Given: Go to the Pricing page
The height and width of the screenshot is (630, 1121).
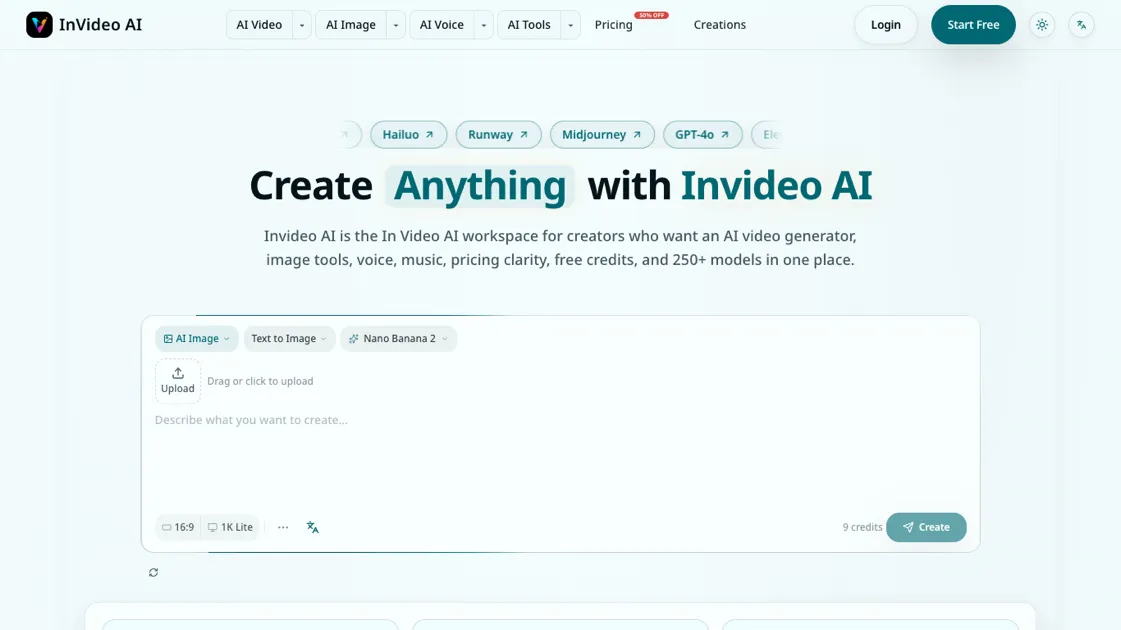Looking at the screenshot, I should 613,25.
